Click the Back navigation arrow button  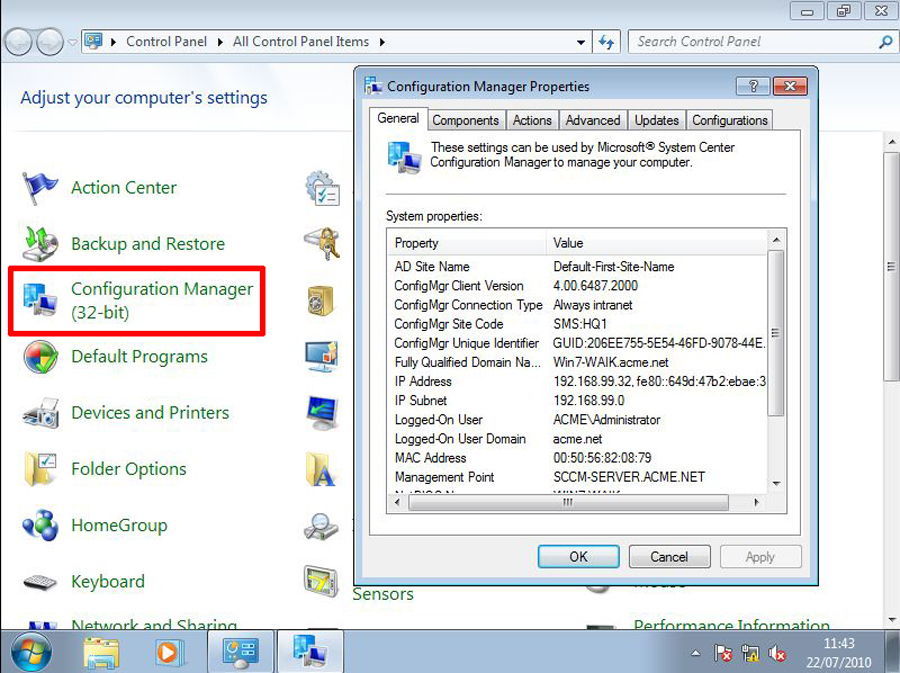18,42
